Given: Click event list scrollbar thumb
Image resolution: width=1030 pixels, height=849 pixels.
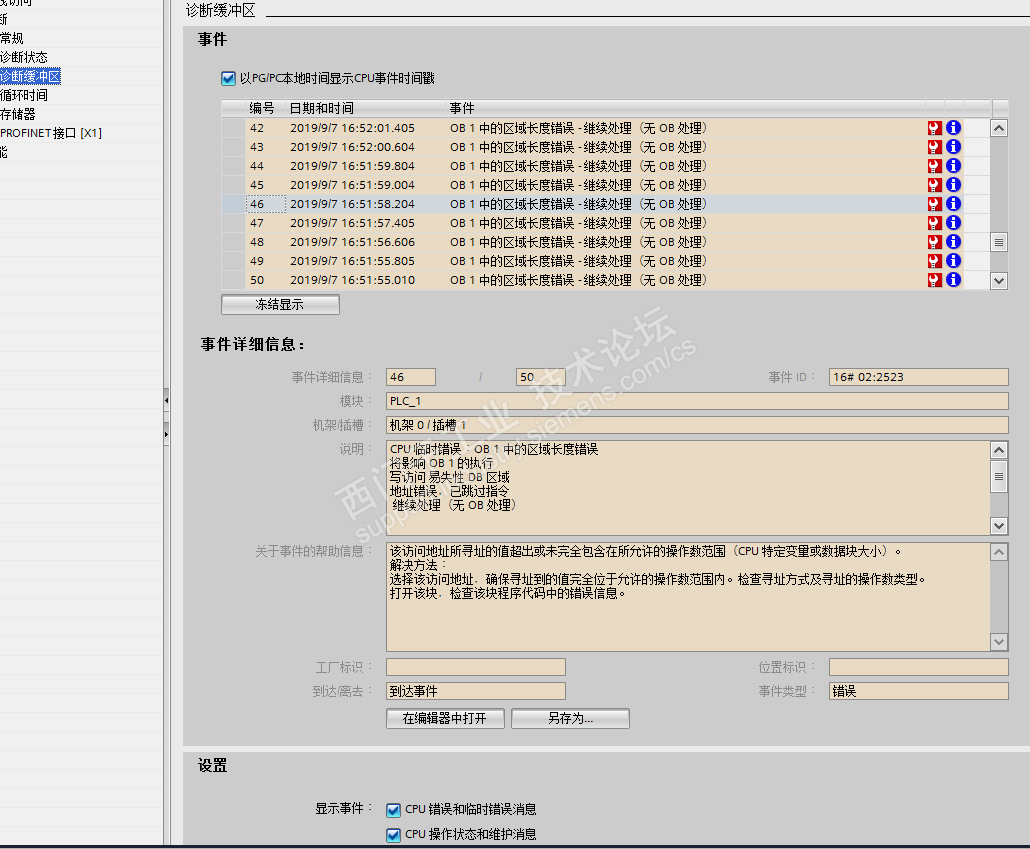Looking at the screenshot, I should (999, 242).
